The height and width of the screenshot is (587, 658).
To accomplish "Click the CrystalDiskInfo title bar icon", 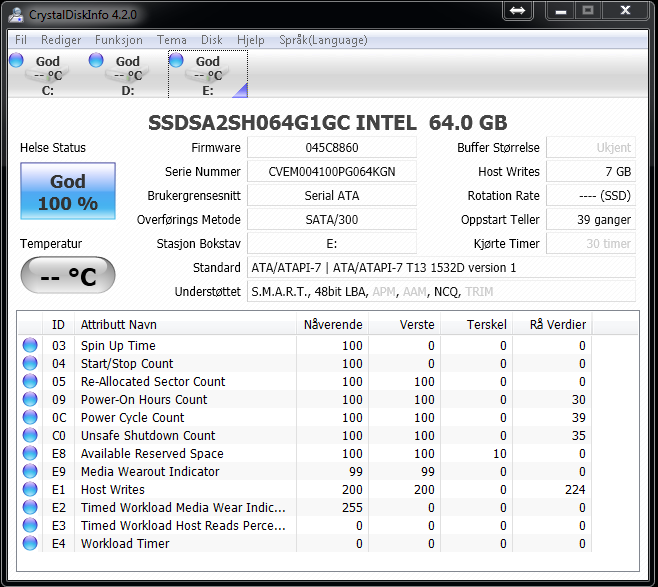I will 16,14.
